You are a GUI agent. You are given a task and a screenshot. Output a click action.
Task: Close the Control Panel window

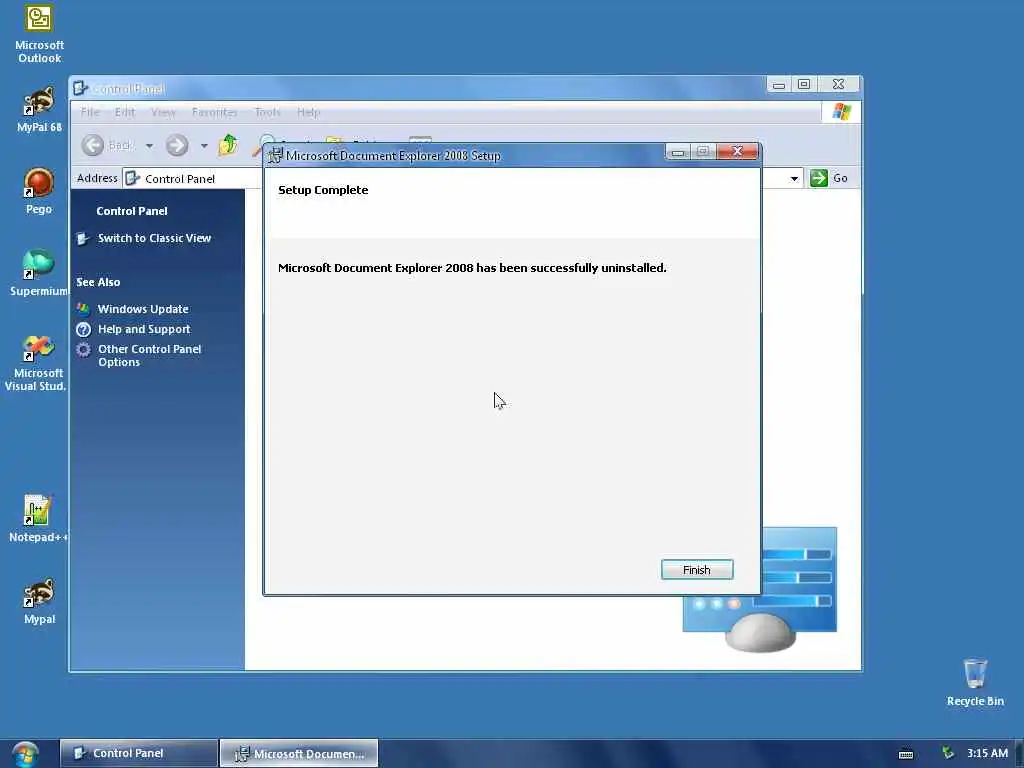click(x=839, y=84)
